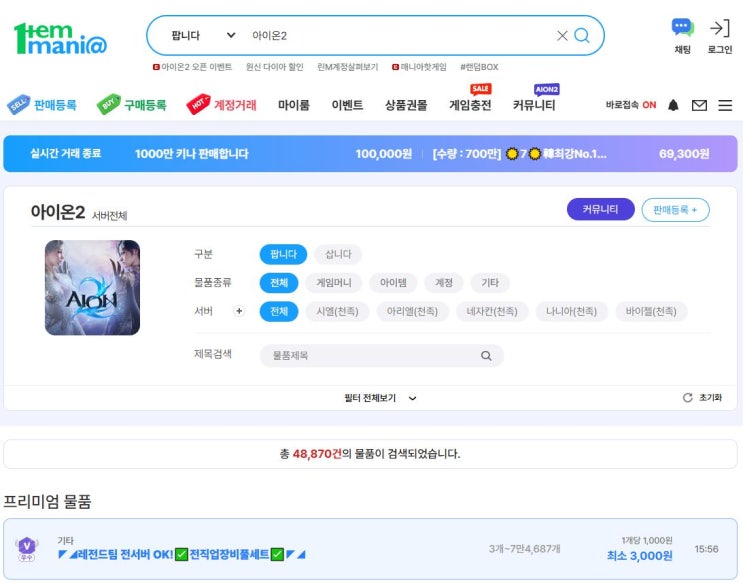Click the 초기화 reset text
Image resolution: width=743 pixels, height=583 pixels.
710,398
